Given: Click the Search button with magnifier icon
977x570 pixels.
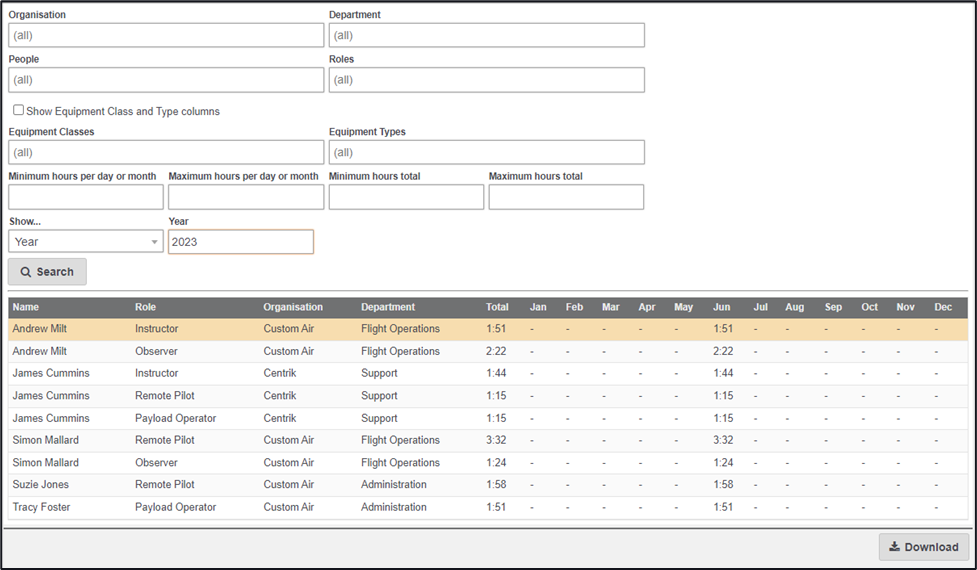Looking at the screenshot, I should (47, 272).
